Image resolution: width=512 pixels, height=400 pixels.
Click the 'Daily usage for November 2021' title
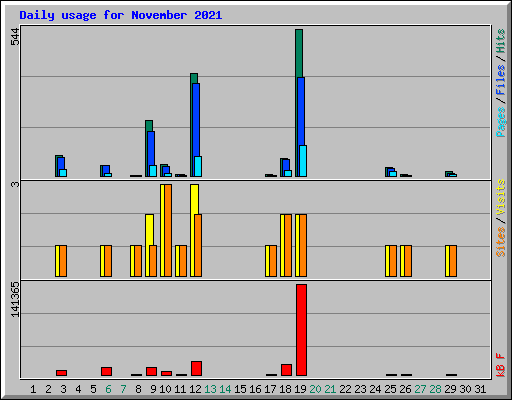coord(121,15)
